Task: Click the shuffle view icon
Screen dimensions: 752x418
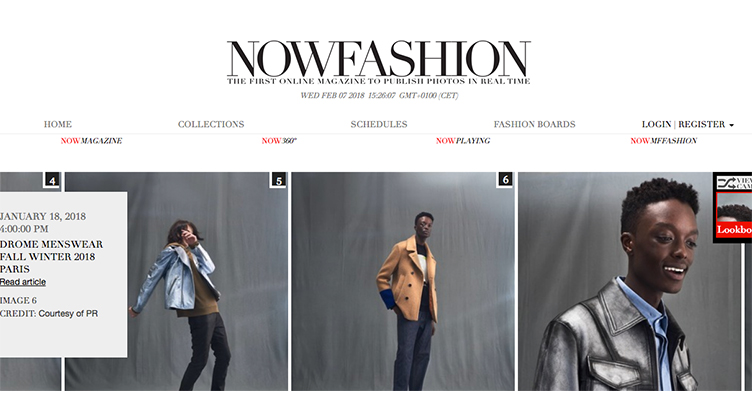Action: pyautogui.click(x=726, y=183)
